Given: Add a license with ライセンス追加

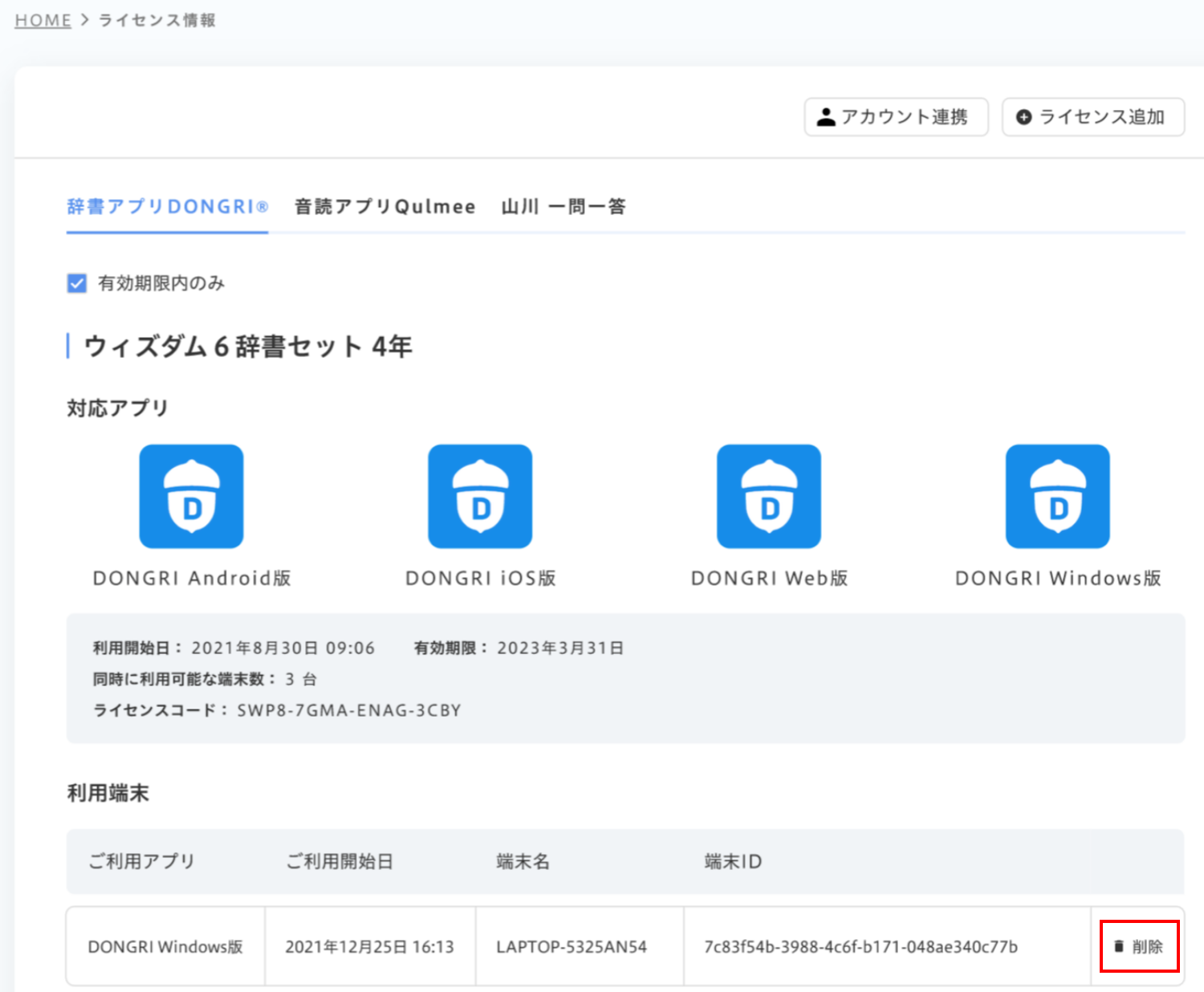Looking at the screenshot, I should pos(1093,117).
